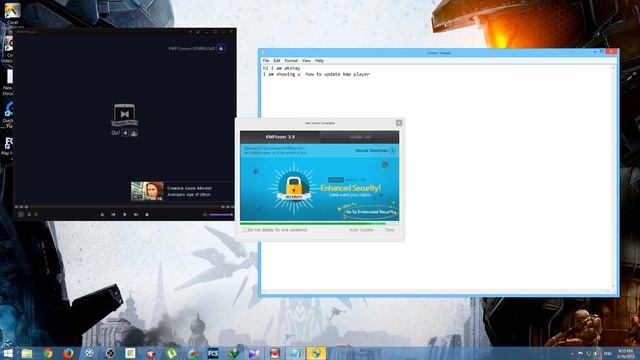Click the first icon beside 'Go!'
640x360 pixels.
(x=125, y=133)
